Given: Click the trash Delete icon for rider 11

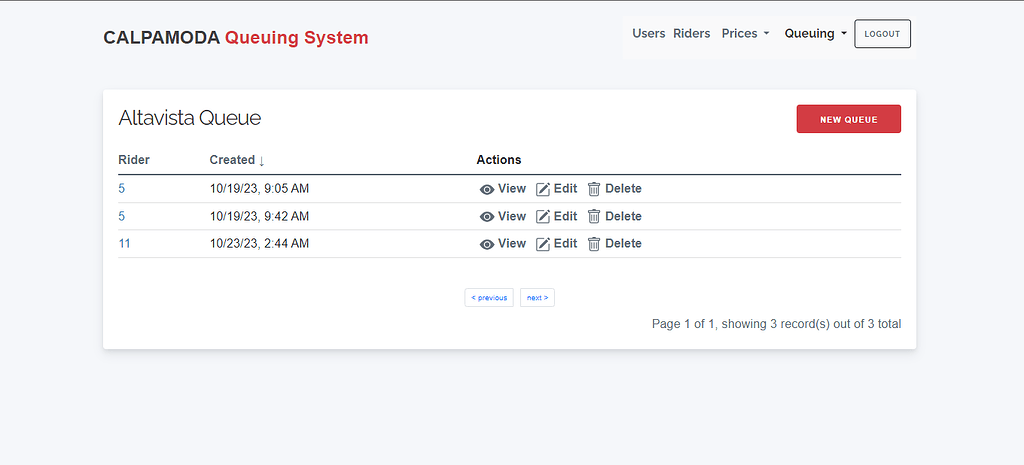Looking at the screenshot, I should (594, 244).
